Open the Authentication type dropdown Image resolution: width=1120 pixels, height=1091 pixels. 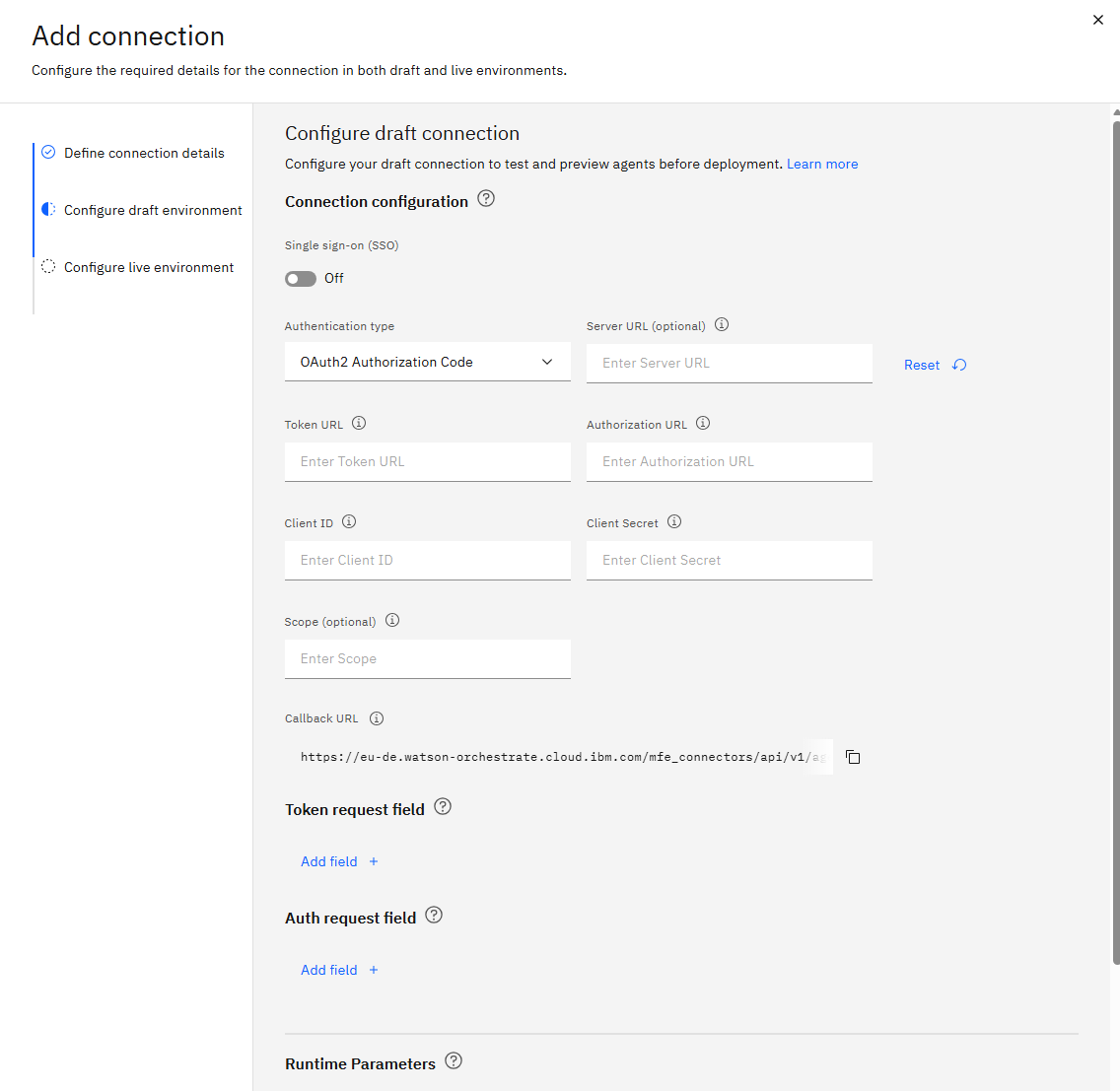[x=427, y=362]
